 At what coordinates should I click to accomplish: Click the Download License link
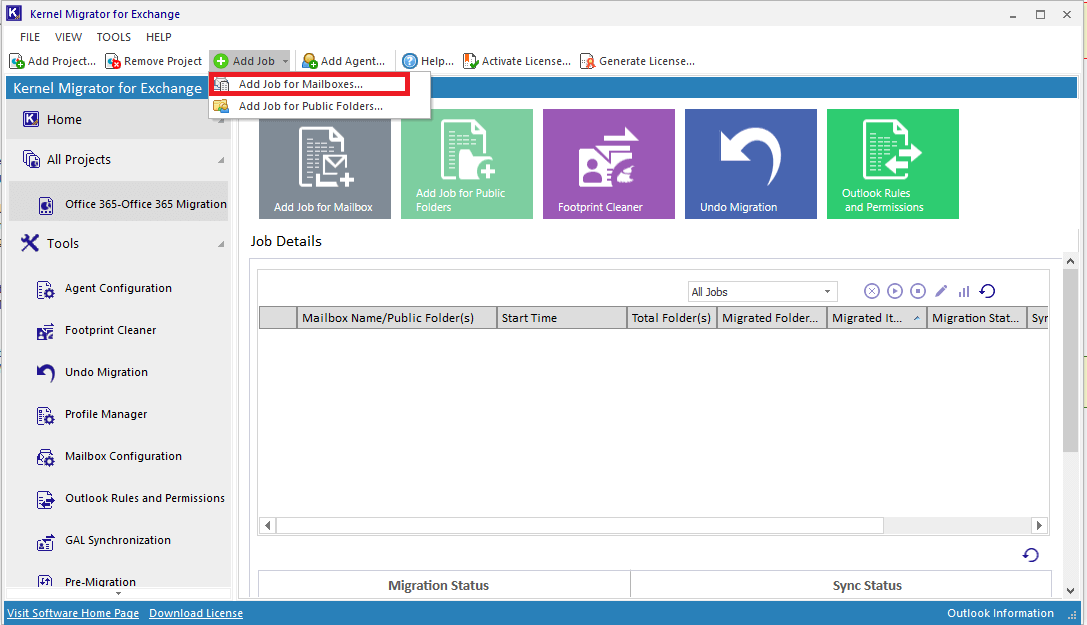coord(196,613)
